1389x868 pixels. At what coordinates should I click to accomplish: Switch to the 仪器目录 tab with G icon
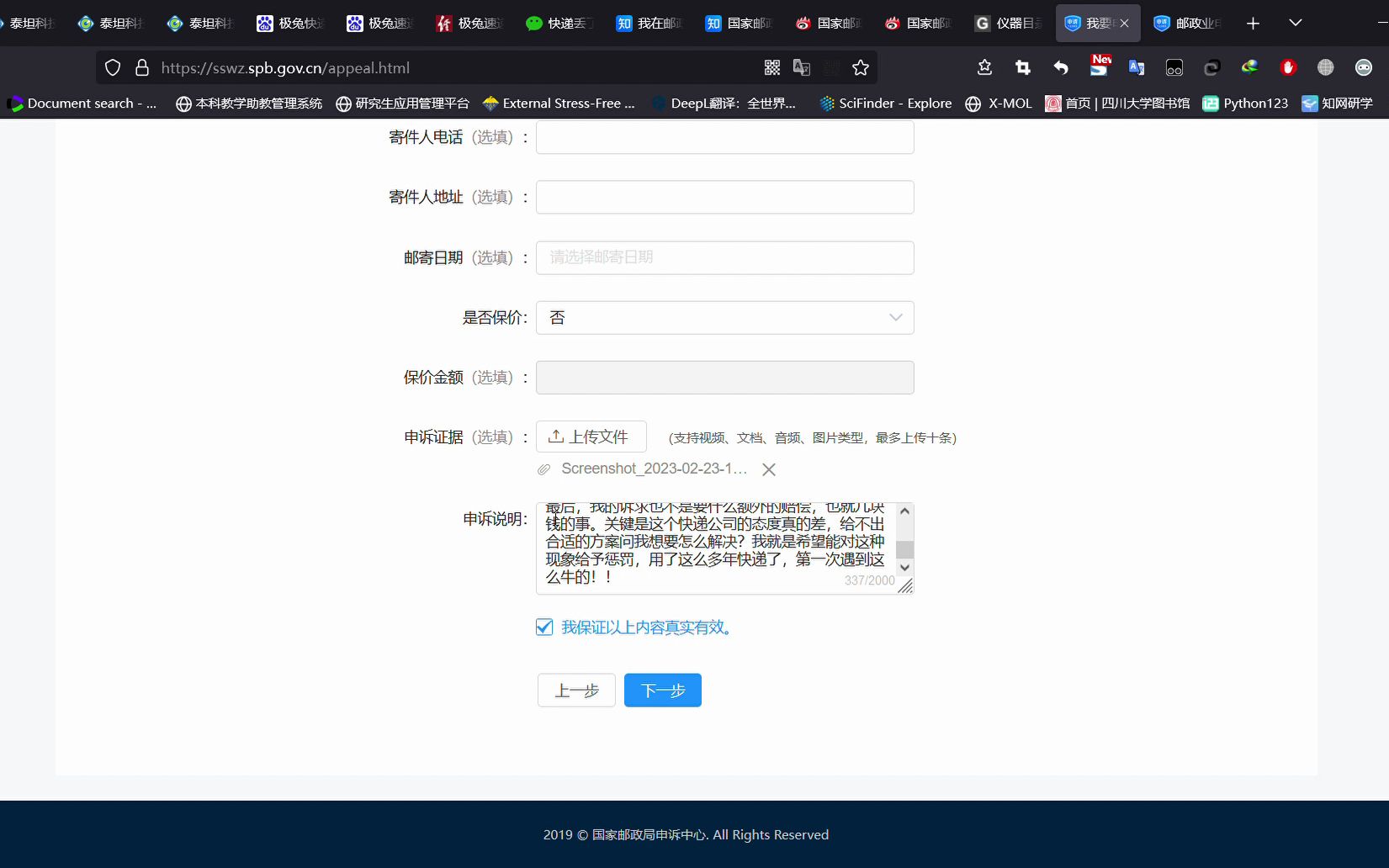[x=1008, y=24]
